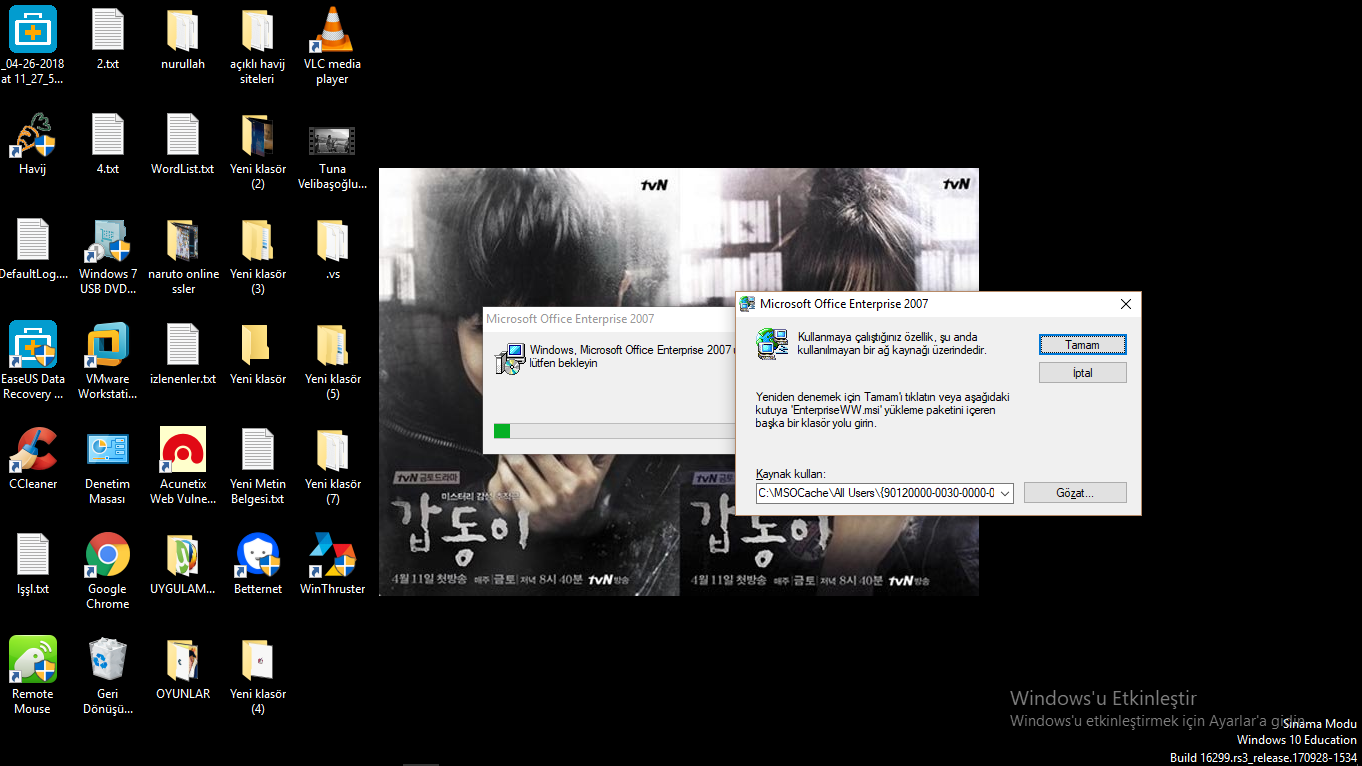Open the 4.txt file
The image size is (1362, 766).
[x=107, y=145]
